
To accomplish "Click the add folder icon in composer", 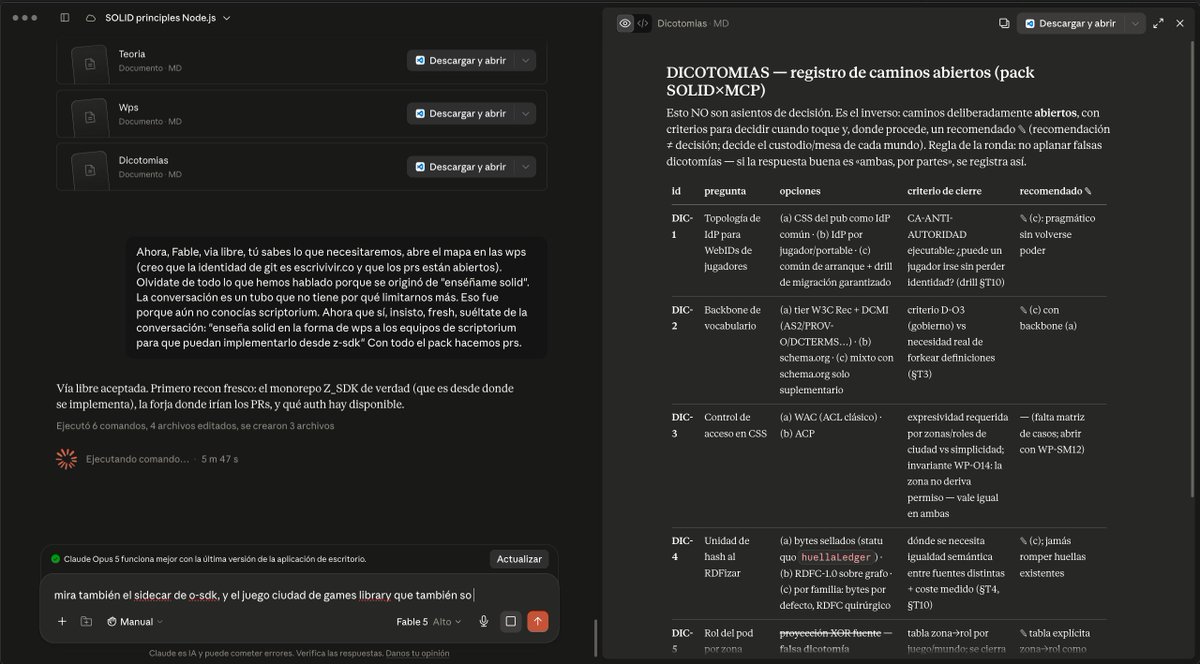I will pyautogui.click(x=86, y=621).
